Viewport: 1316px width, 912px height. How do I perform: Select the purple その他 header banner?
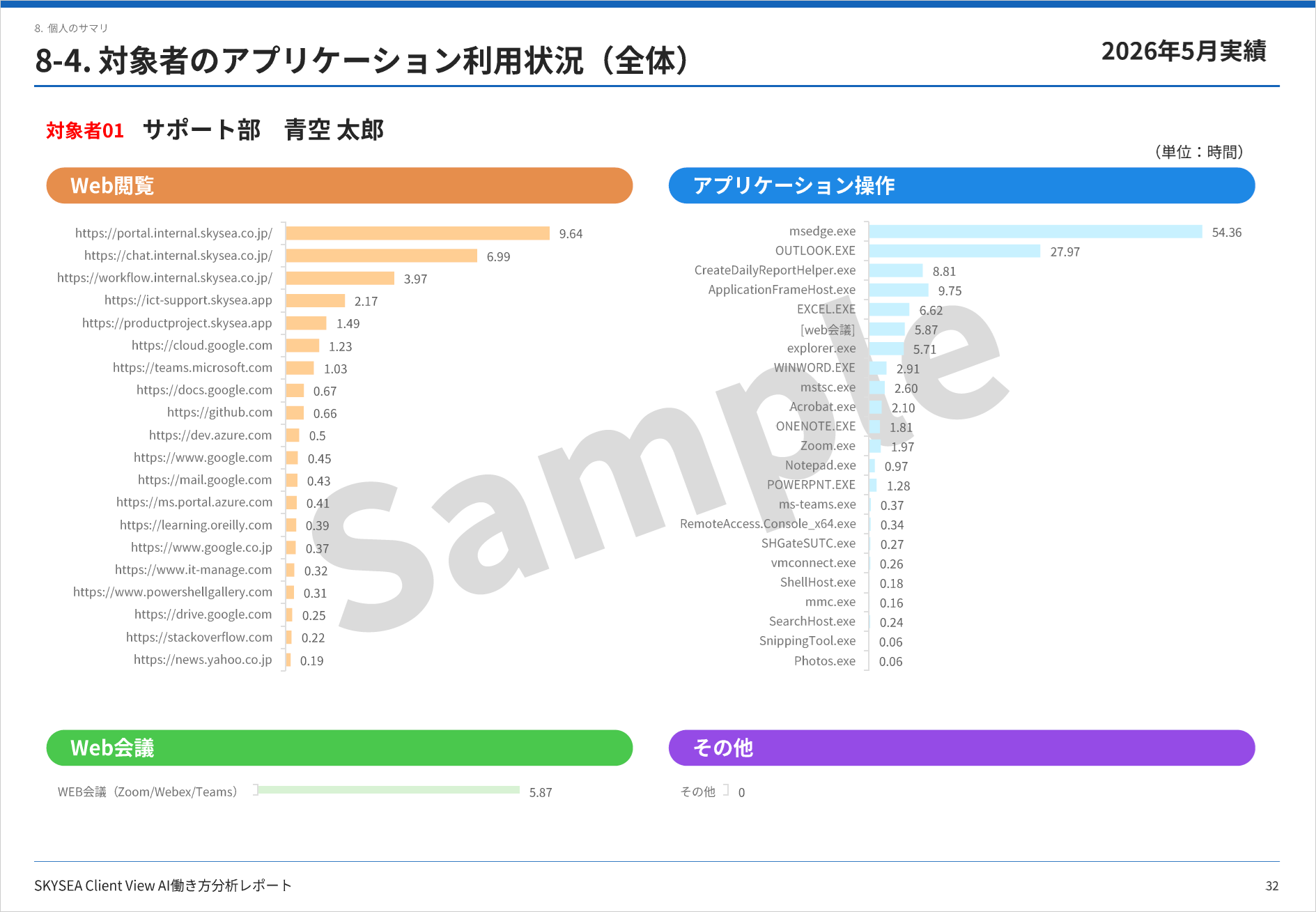pos(961,748)
